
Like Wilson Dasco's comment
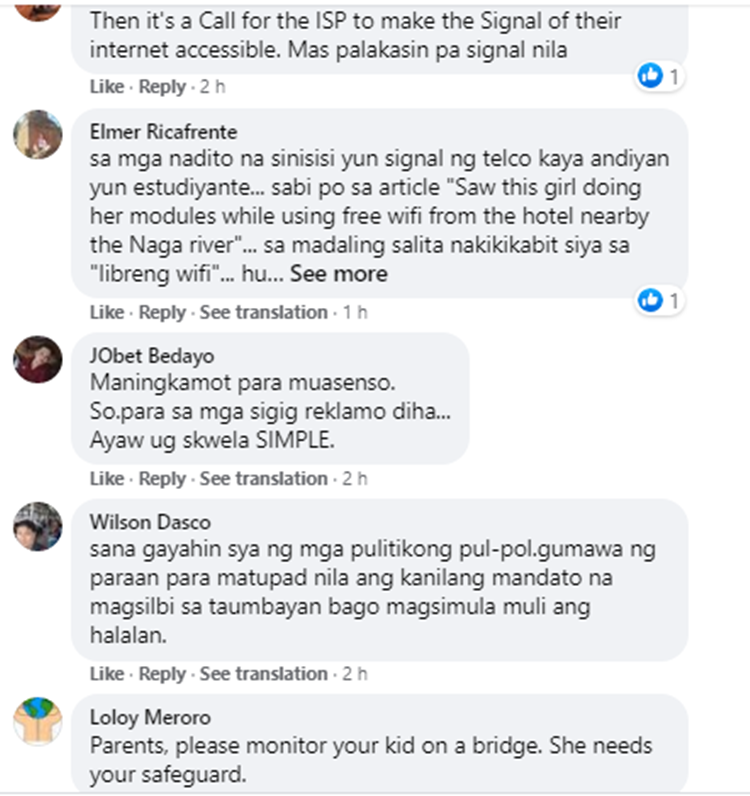(107, 674)
